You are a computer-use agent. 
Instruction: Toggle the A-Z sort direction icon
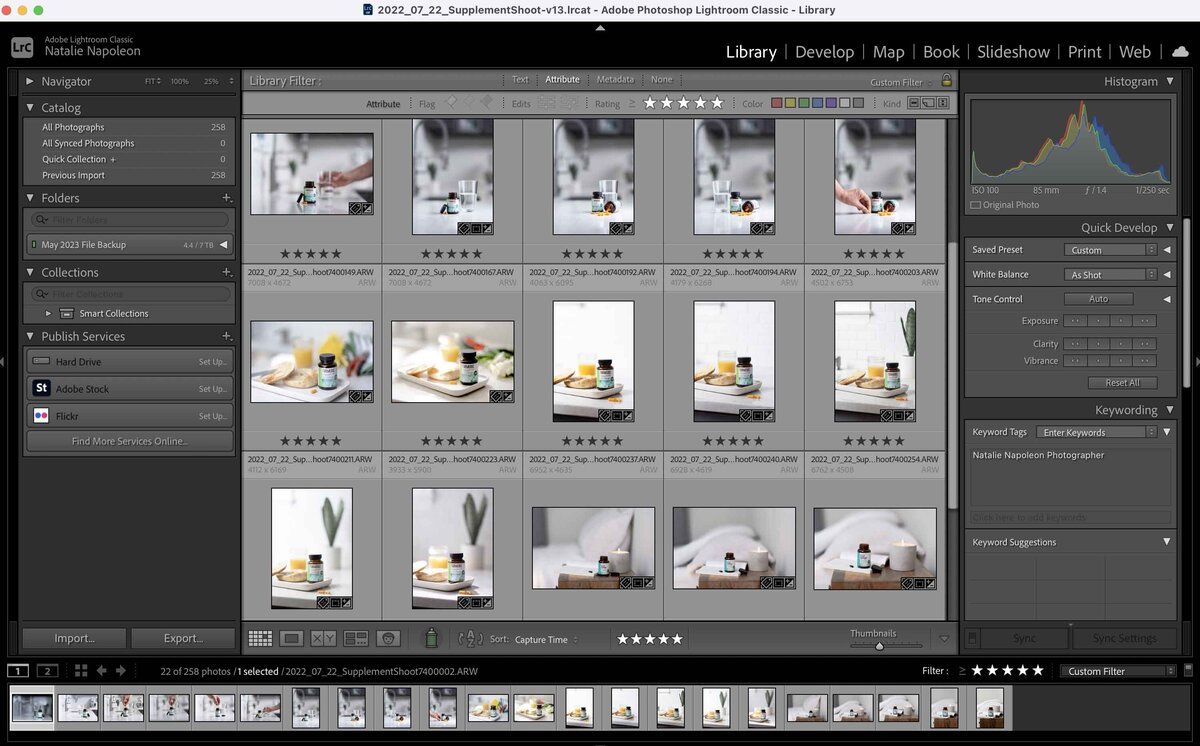tap(470, 638)
